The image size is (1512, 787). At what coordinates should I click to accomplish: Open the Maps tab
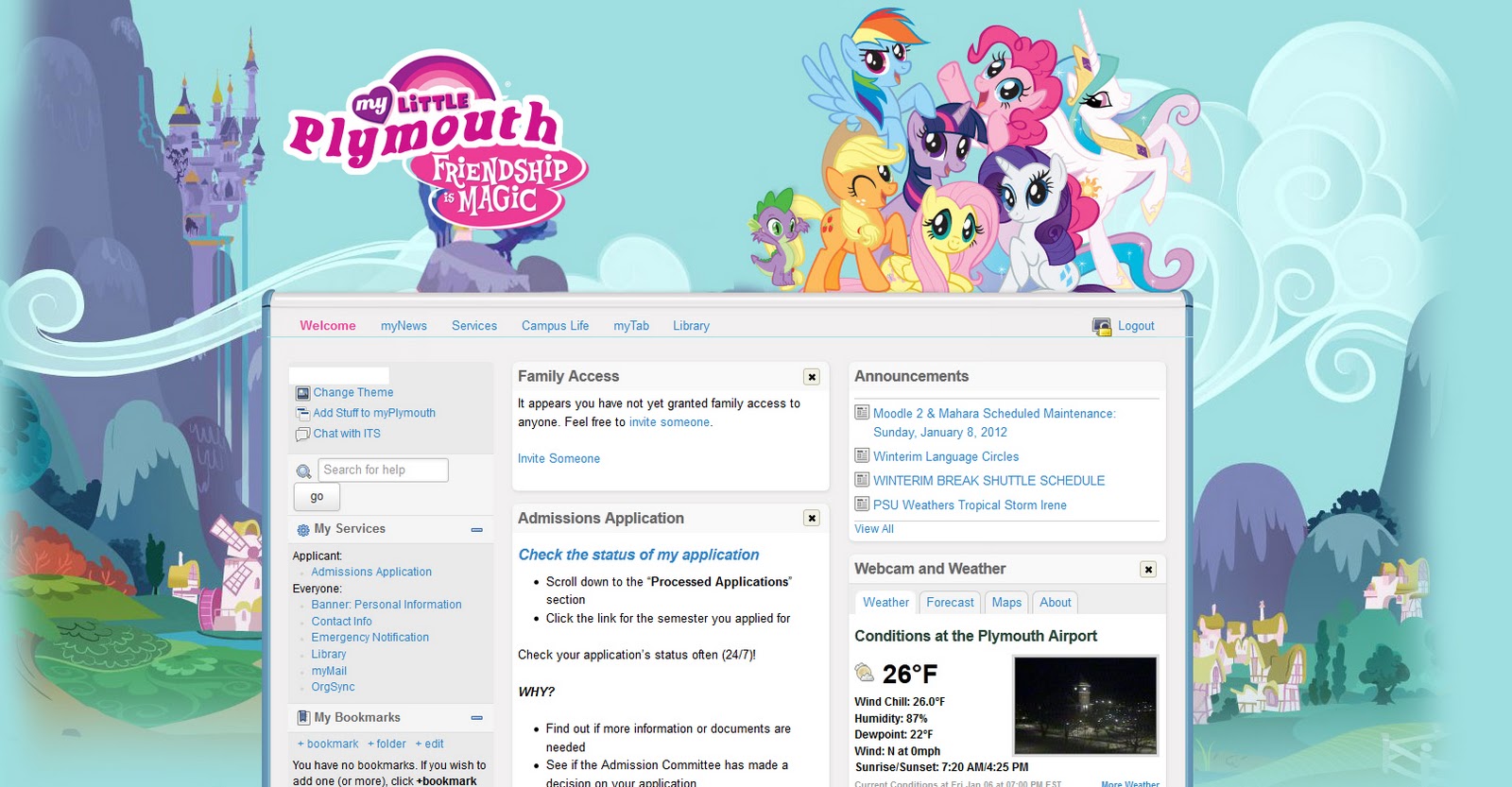click(x=1006, y=603)
